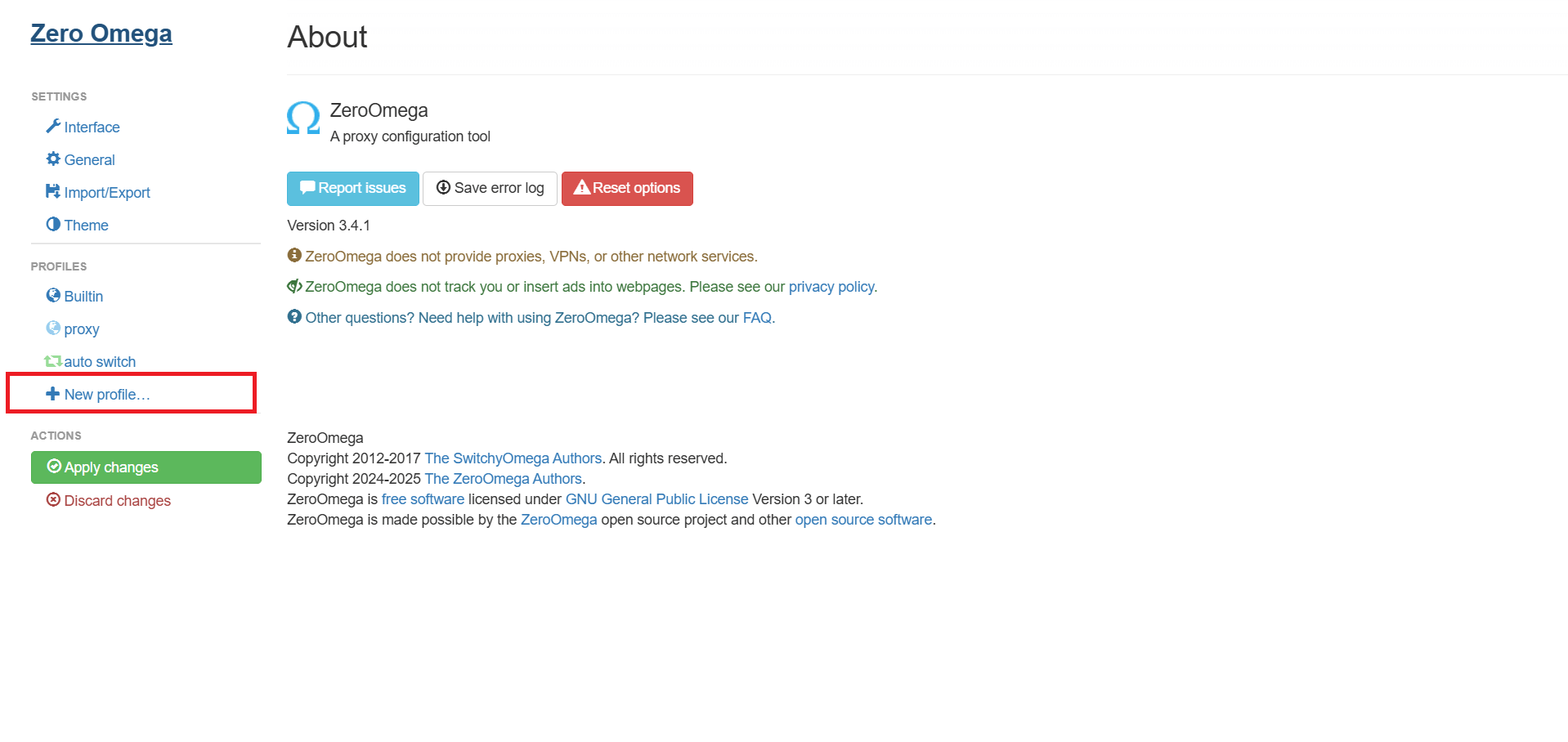
Task: Click the Report issues button
Action: tap(353, 189)
